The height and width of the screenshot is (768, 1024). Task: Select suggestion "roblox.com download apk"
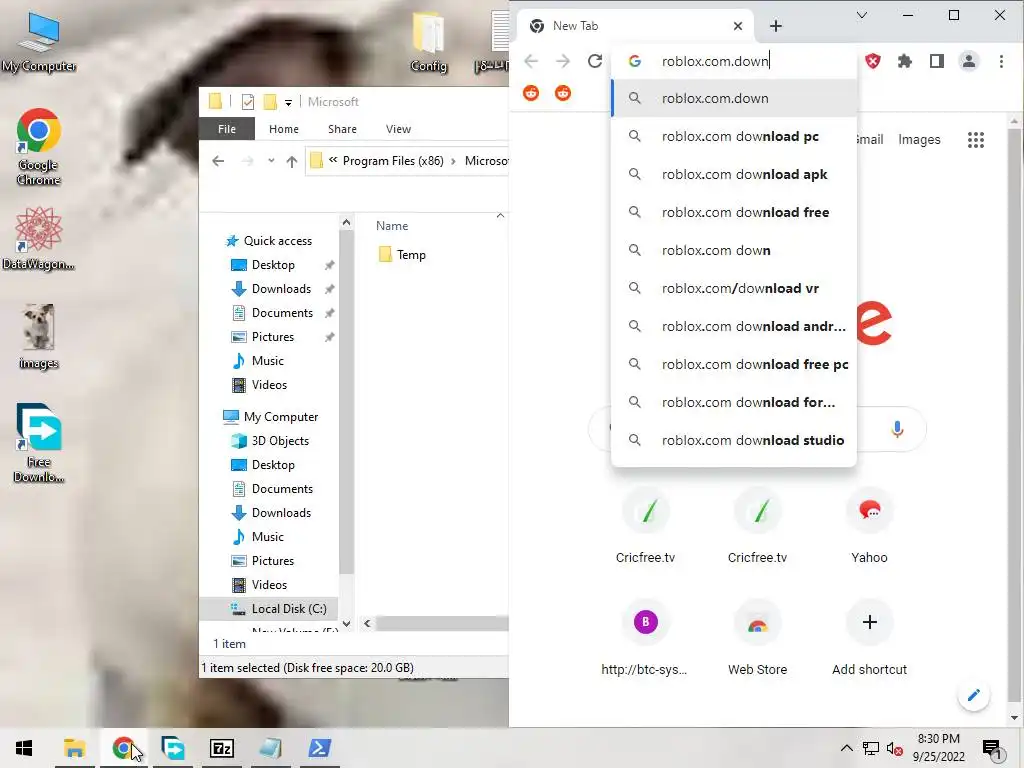point(733,174)
